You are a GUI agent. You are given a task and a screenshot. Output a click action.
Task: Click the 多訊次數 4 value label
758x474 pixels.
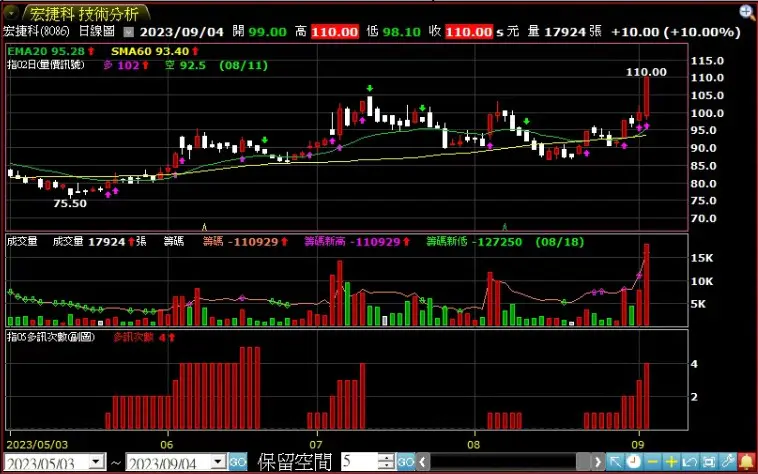pos(140,337)
